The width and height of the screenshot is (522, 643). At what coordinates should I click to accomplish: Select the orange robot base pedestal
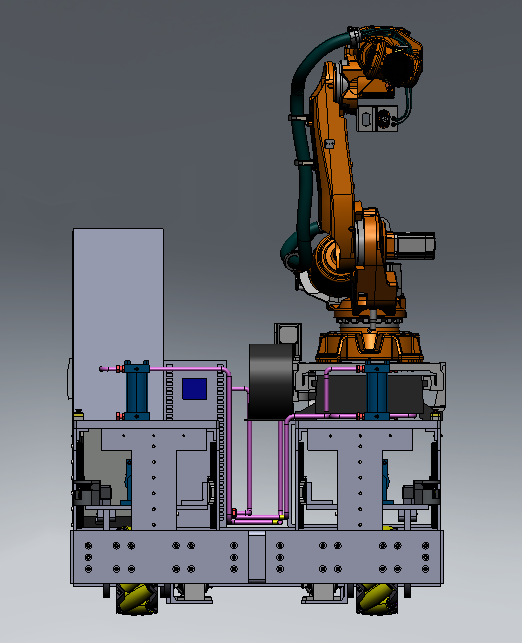click(369, 346)
